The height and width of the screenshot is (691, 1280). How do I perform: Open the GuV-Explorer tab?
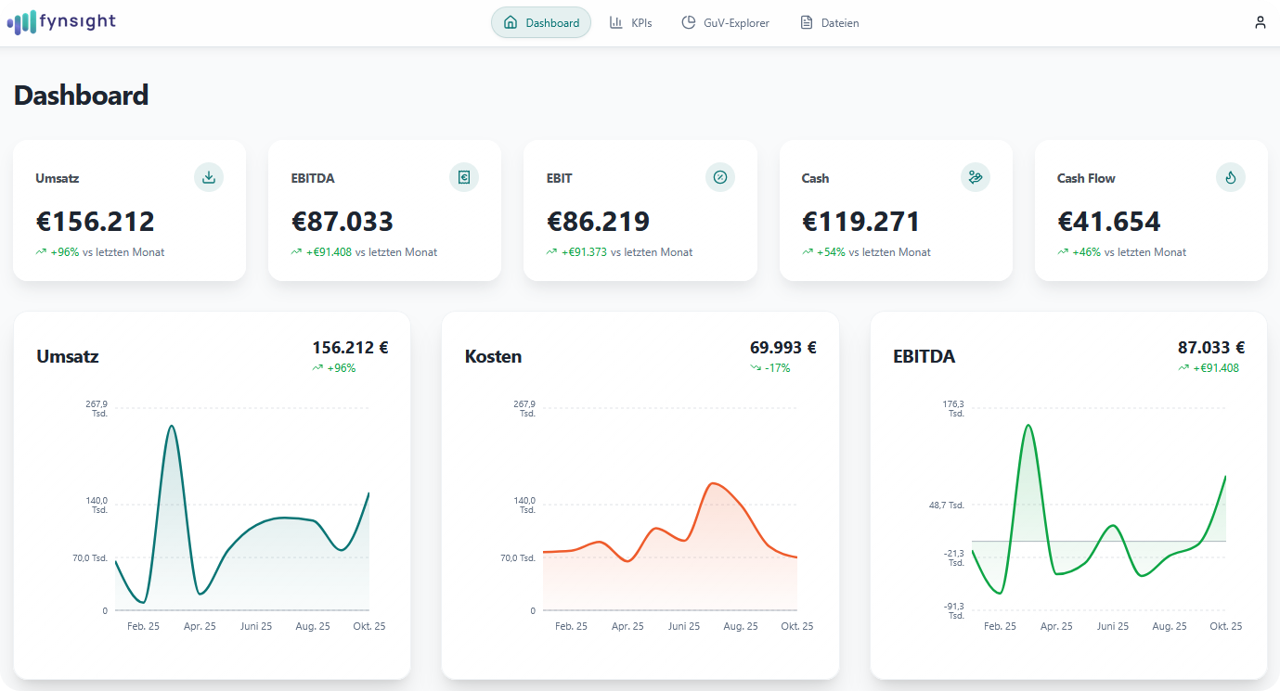click(x=726, y=22)
